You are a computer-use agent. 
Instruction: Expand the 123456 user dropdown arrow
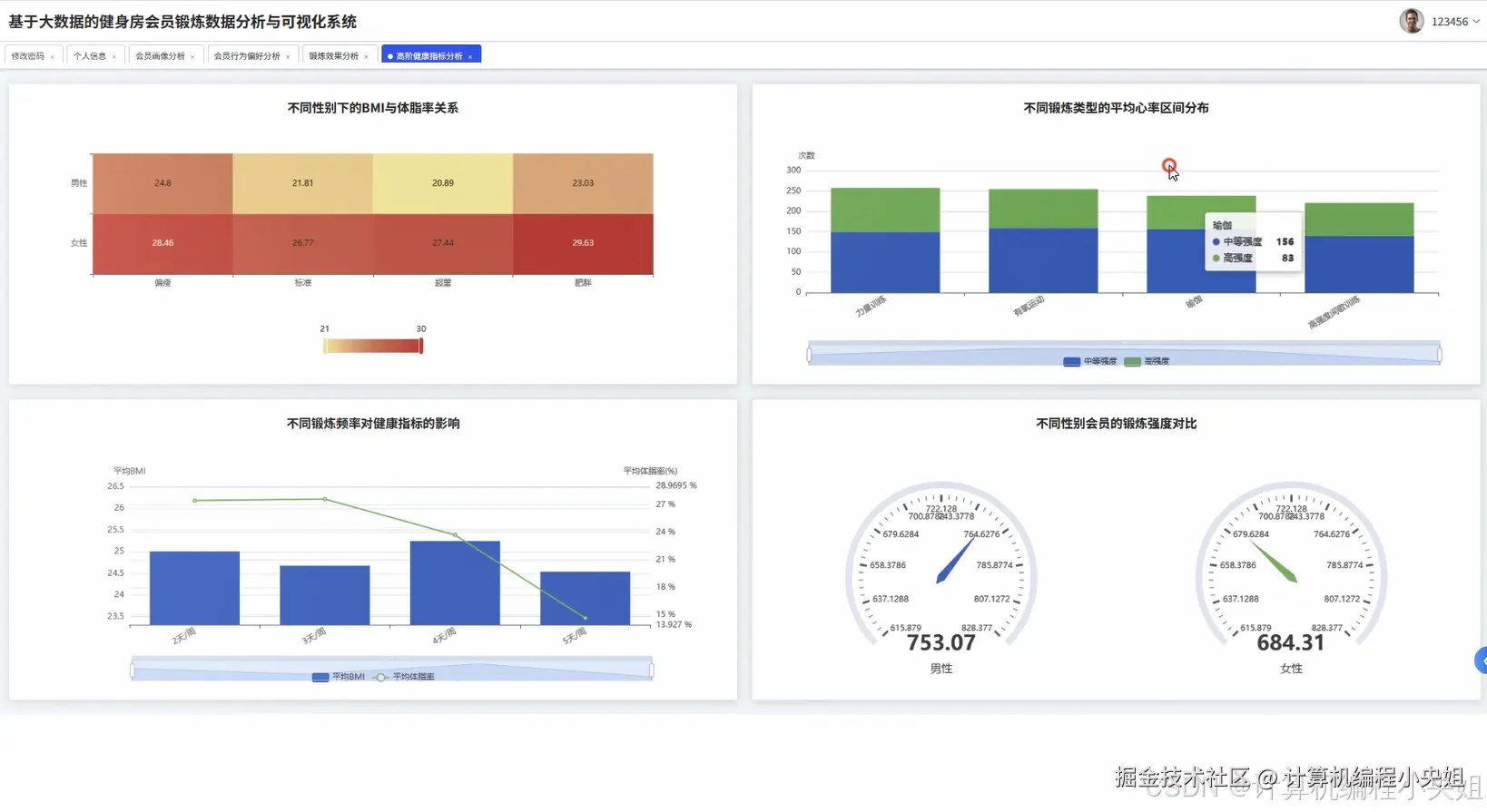tap(1476, 22)
